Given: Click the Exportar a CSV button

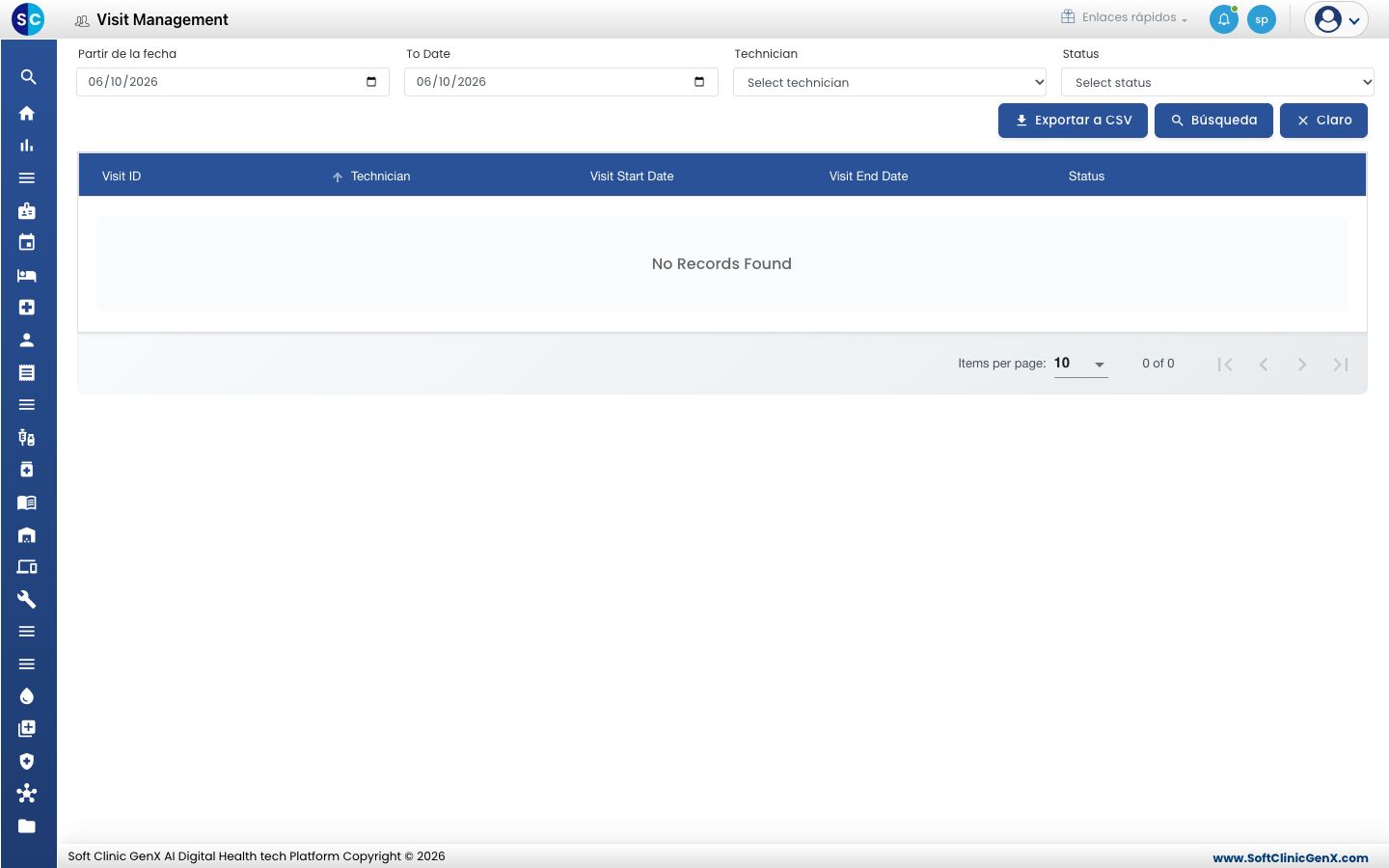Looking at the screenshot, I should (x=1073, y=121).
